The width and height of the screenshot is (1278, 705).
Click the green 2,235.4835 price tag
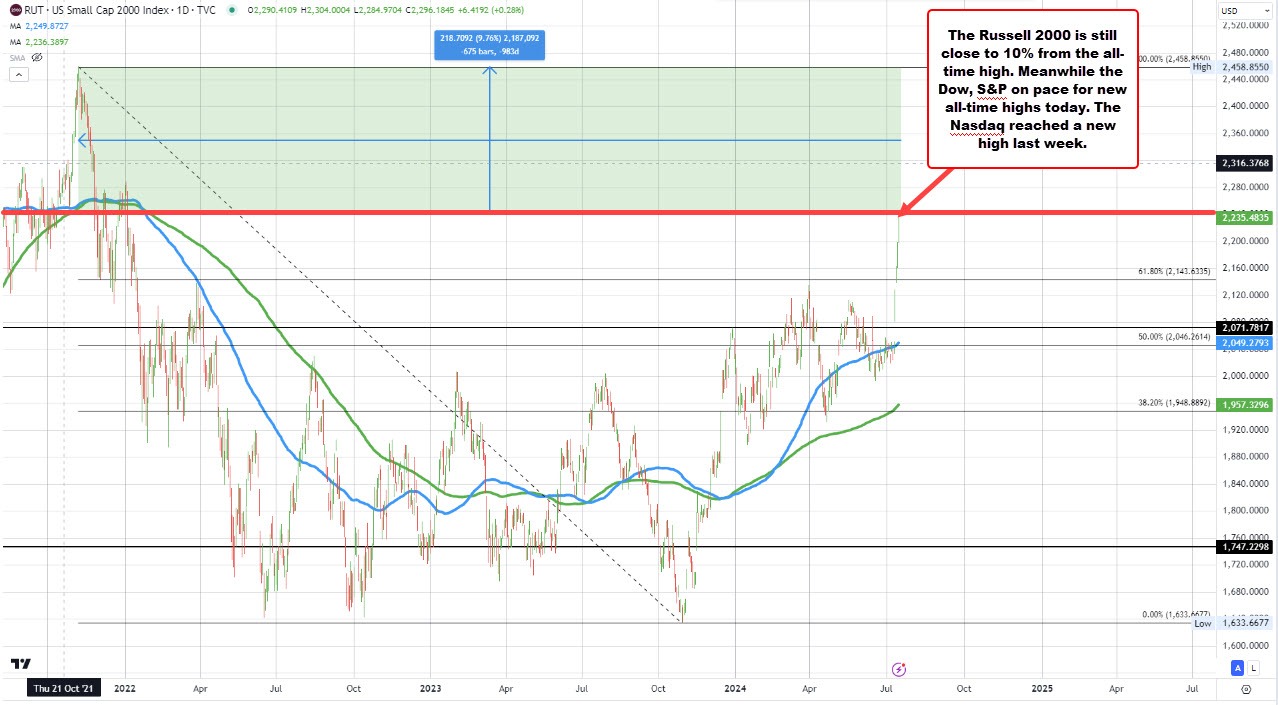click(1245, 216)
